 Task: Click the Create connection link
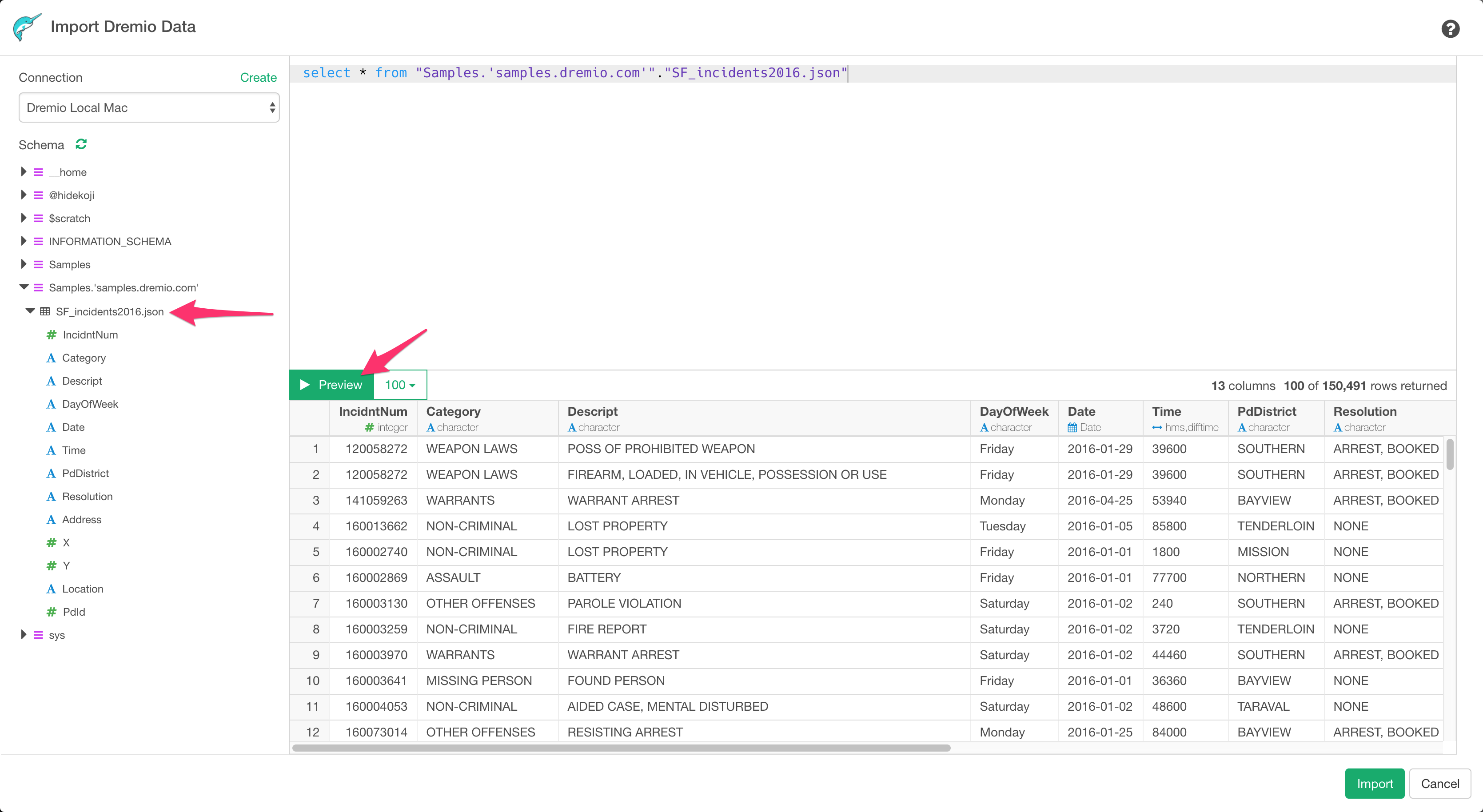pyautogui.click(x=258, y=77)
